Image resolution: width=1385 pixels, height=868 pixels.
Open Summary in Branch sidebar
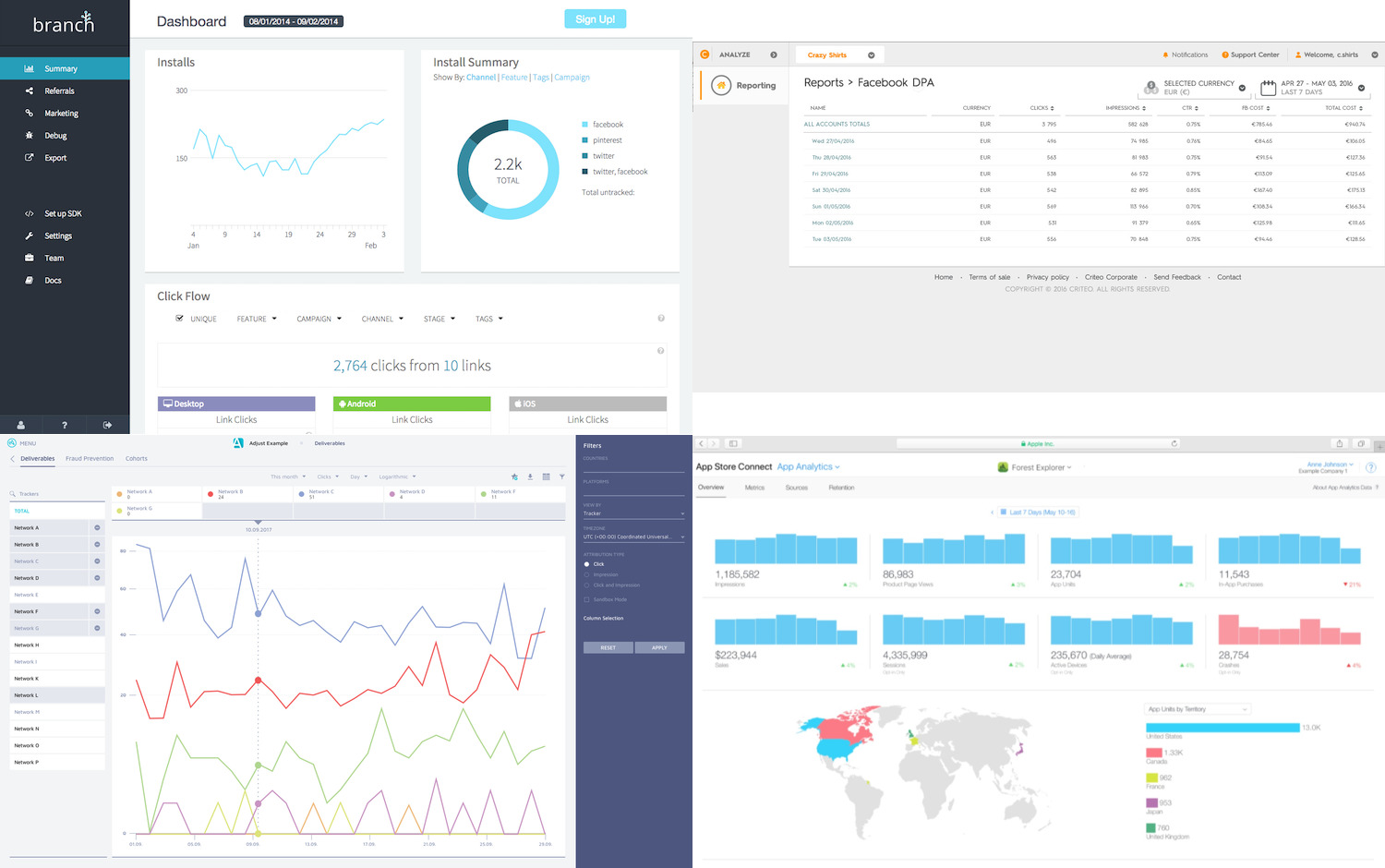pos(65,68)
